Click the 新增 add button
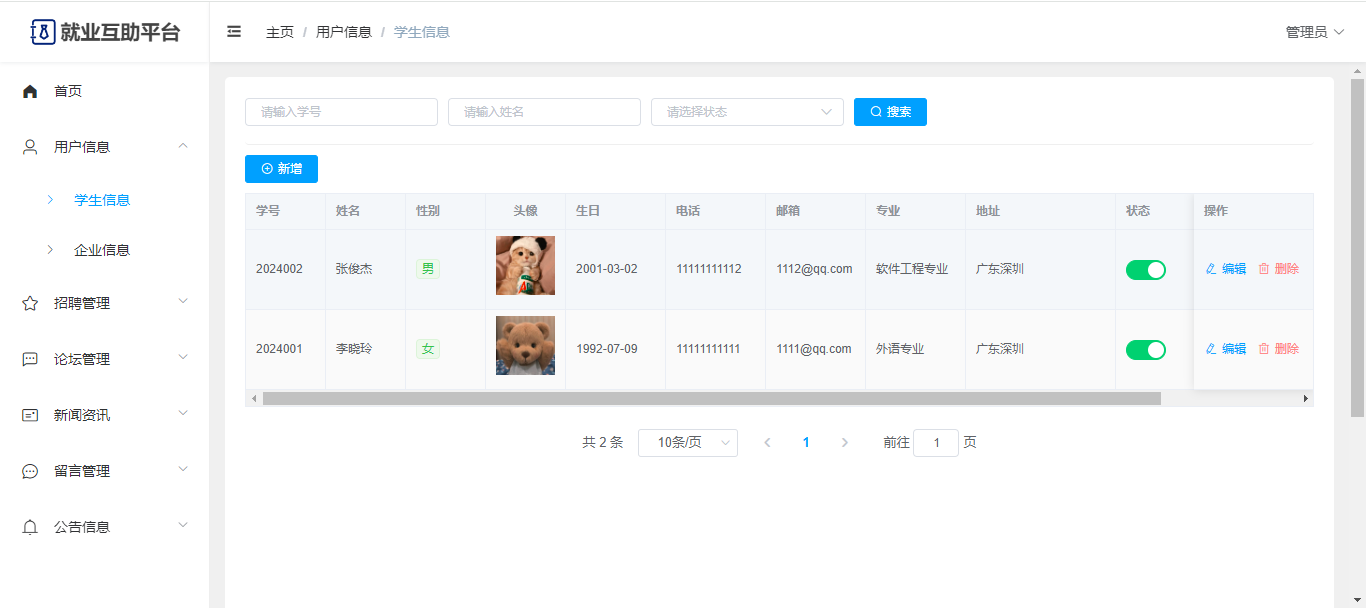This screenshot has height=608, width=1366. coord(281,169)
